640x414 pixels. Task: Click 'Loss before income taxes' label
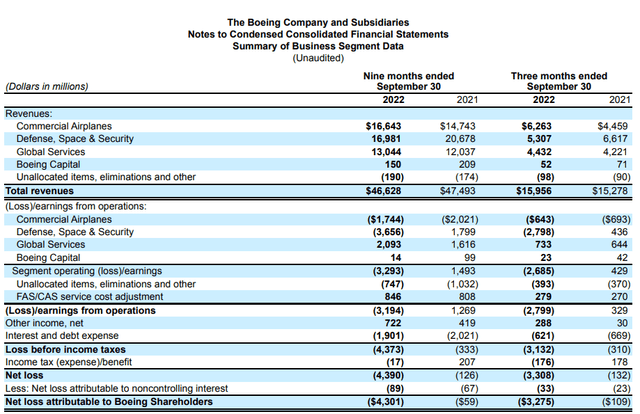(65, 350)
